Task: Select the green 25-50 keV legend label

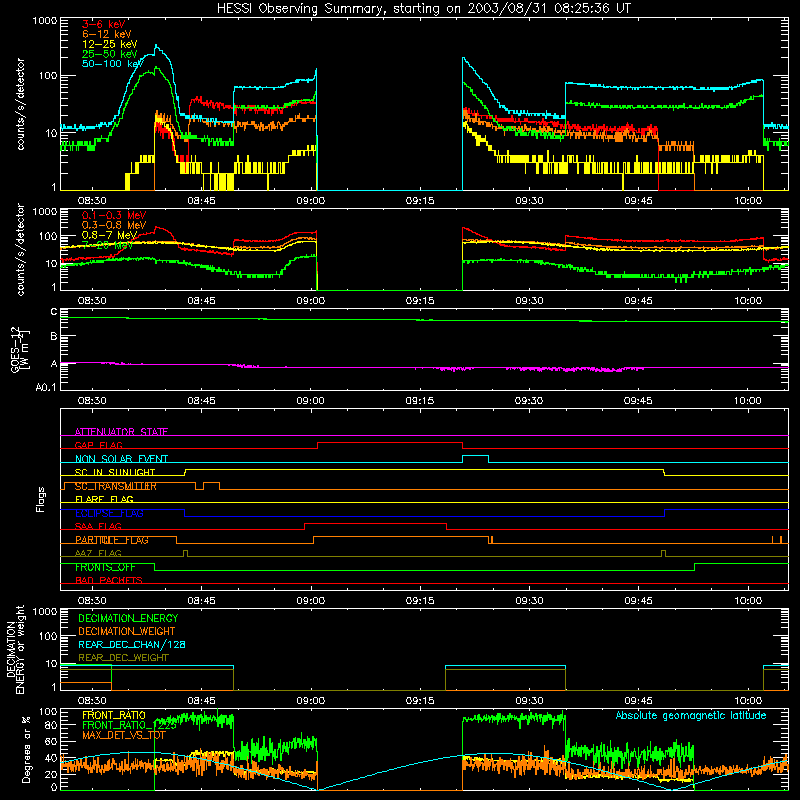Action: pos(110,54)
